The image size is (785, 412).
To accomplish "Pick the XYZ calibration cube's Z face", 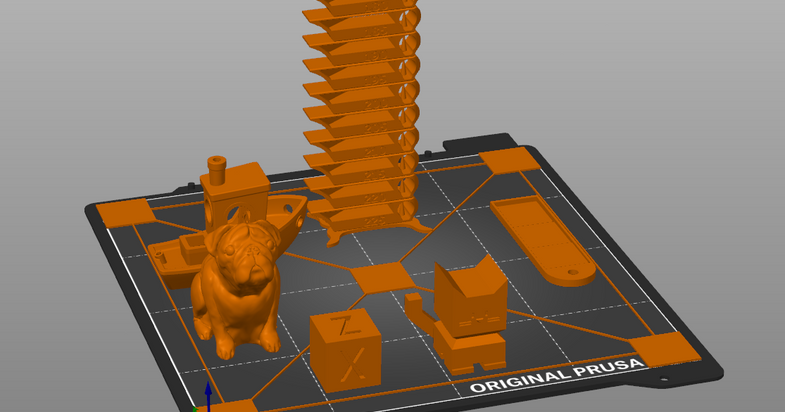I will tap(347, 326).
